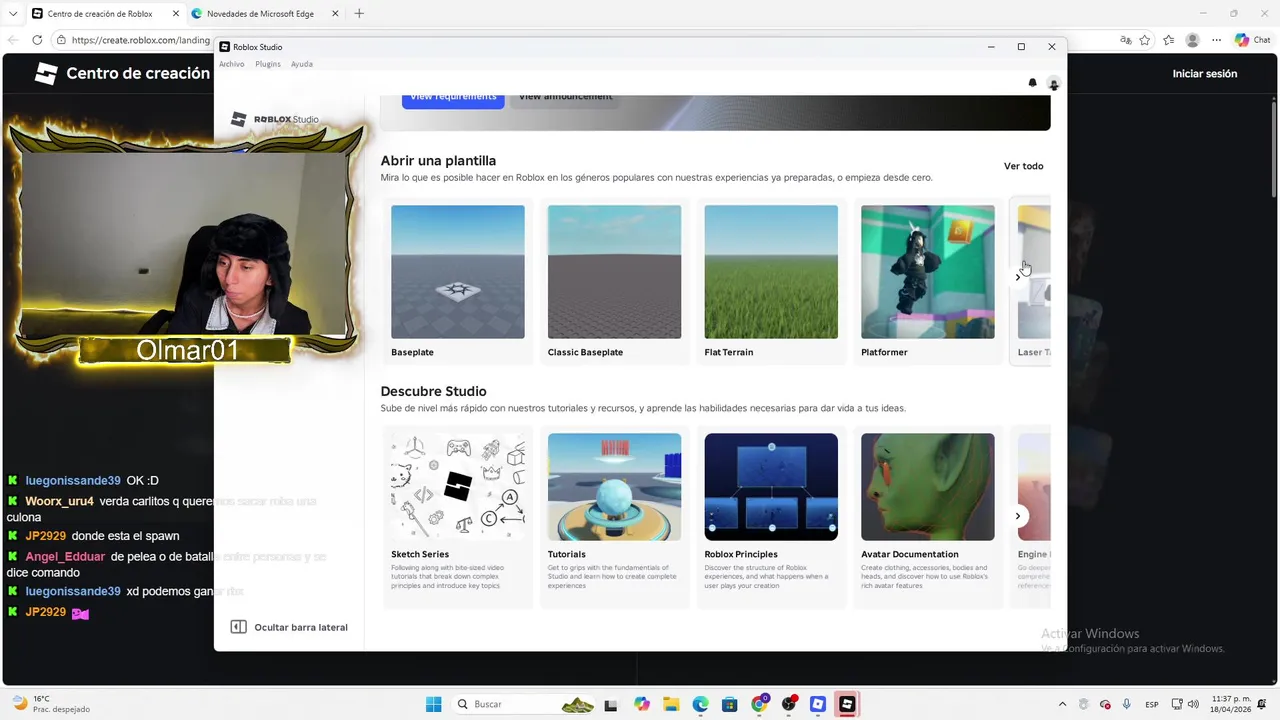The width and height of the screenshot is (1280, 720).
Task: Open the Platformer template
Action: (928, 281)
